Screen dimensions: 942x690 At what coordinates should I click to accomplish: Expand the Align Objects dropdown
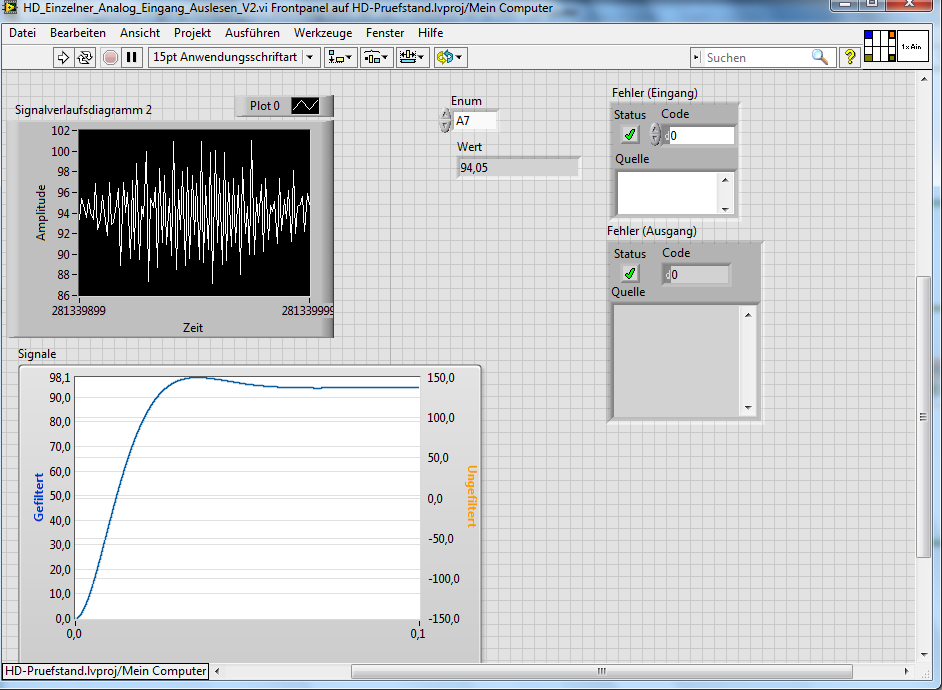(x=341, y=57)
